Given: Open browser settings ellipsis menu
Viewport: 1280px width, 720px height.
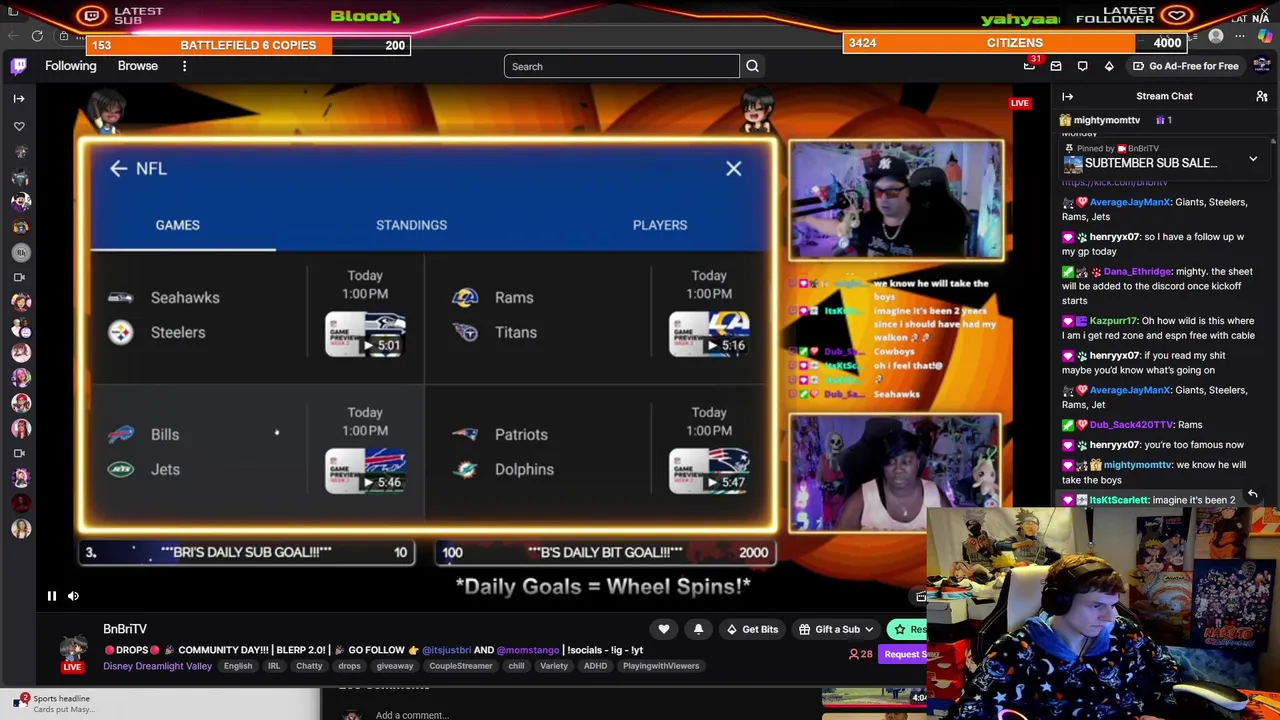Looking at the screenshot, I should pyautogui.click(x=1240, y=36).
